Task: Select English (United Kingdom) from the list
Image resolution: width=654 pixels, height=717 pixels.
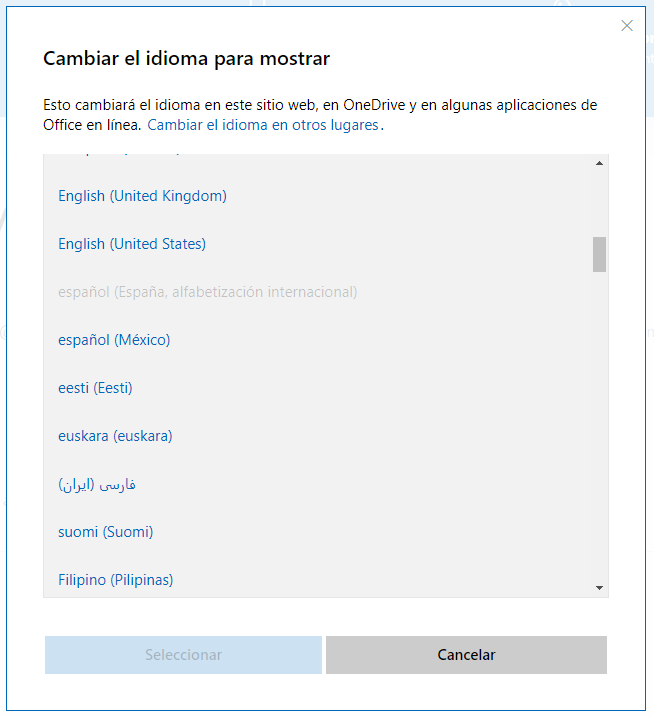Action: pos(142,196)
